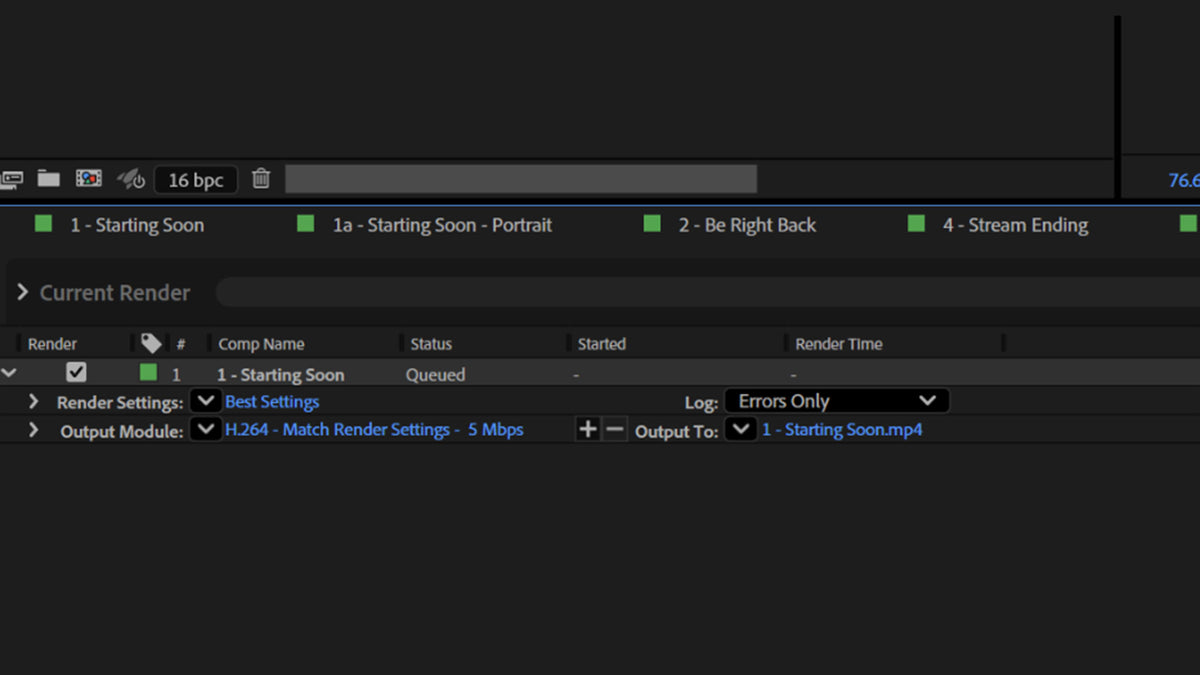Switch to 4 - Stream Ending tab
Image resolution: width=1200 pixels, height=675 pixels.
(x=1014, y=225)
